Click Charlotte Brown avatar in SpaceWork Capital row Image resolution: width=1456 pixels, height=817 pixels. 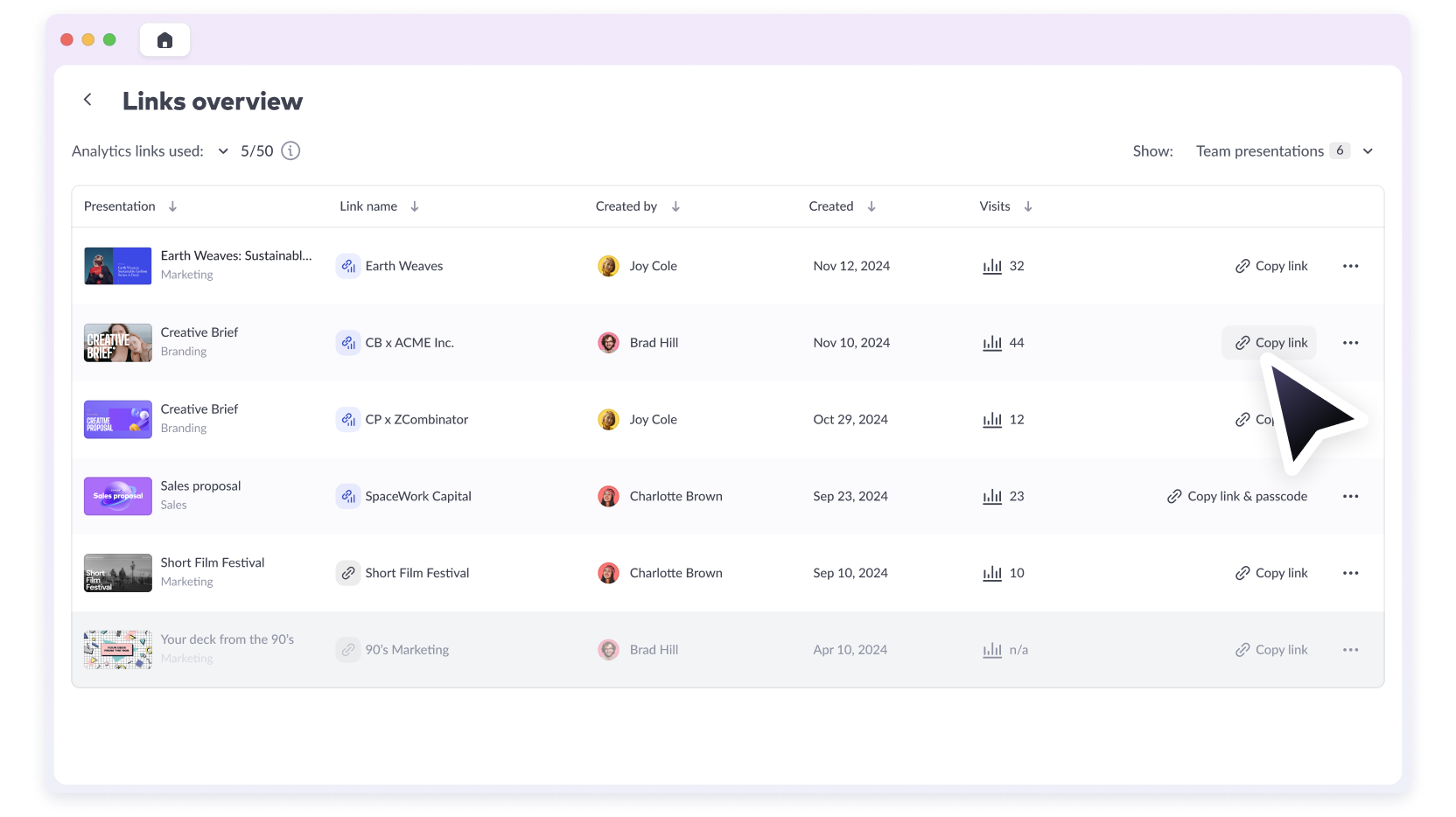click(x=608, y=497)
